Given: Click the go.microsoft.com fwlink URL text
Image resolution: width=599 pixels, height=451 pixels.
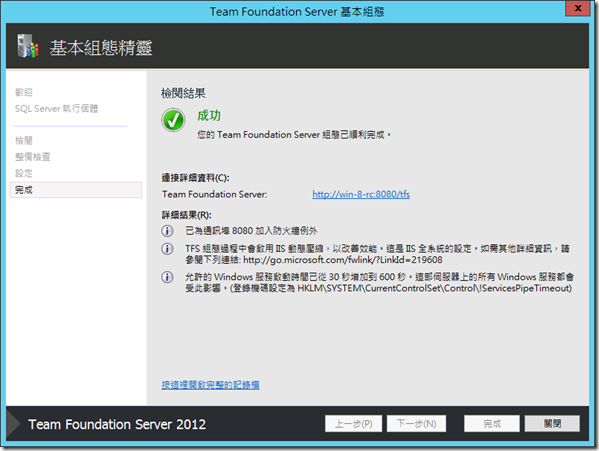Looking at the screenshot, I should coord(343,260).
